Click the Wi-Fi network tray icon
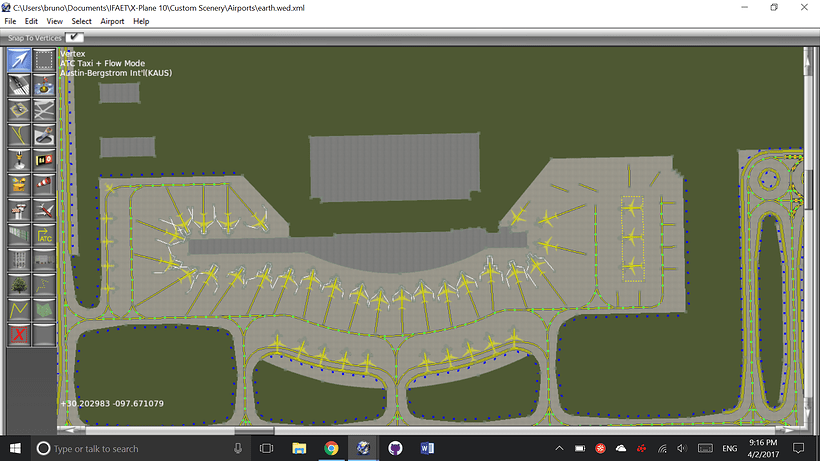This screenshot has height=461, width=820. pos(662,448)
